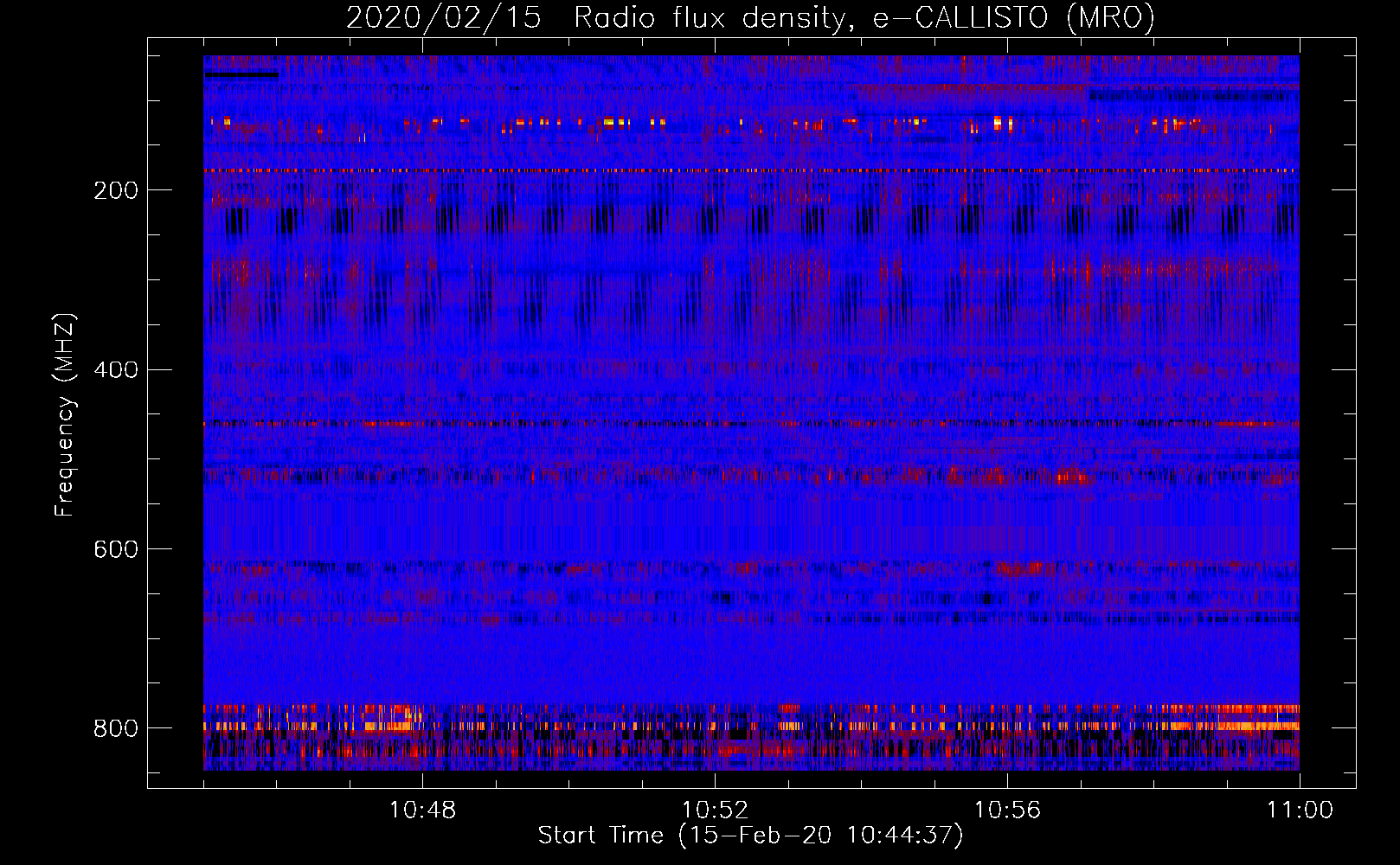
Task: Click the 200 frequency tick label
Action: (116, 190)
